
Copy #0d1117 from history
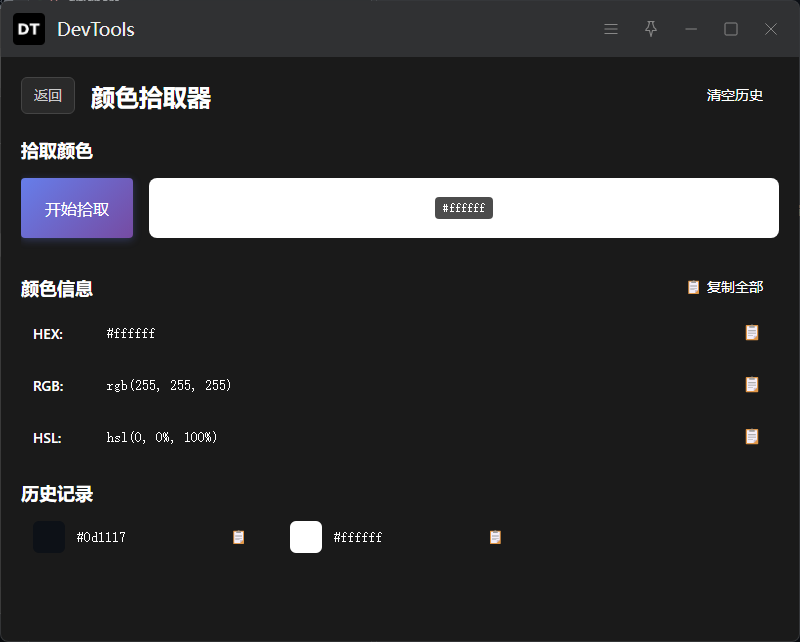tap(238, 537)
